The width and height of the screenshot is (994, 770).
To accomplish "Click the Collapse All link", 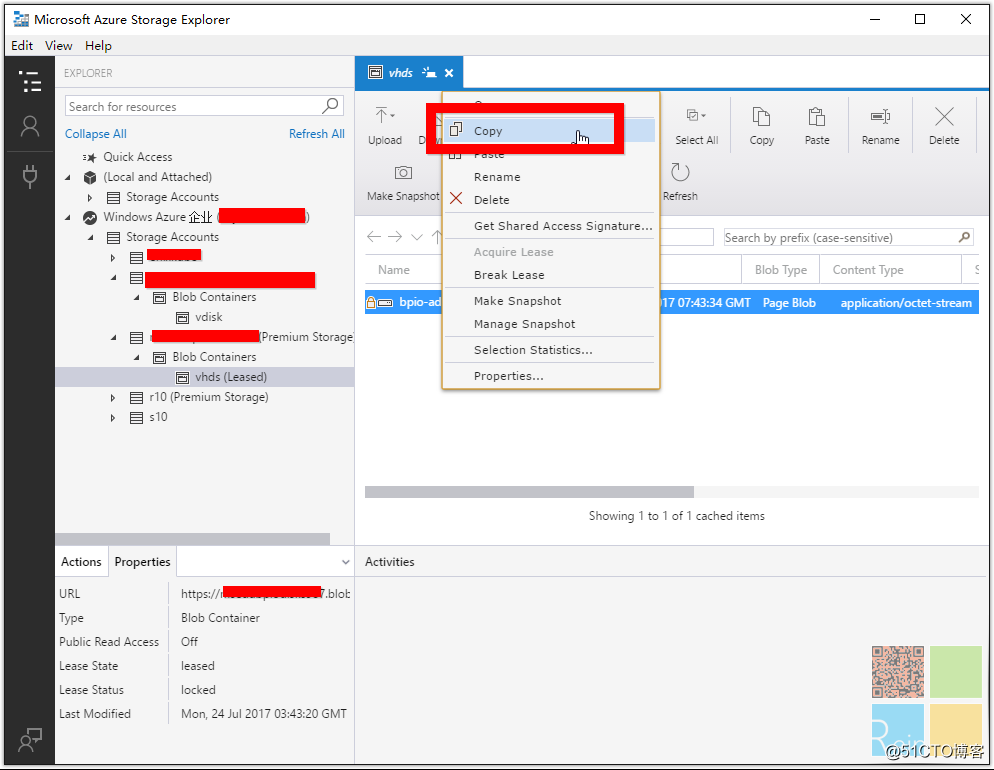I will 96,134.
